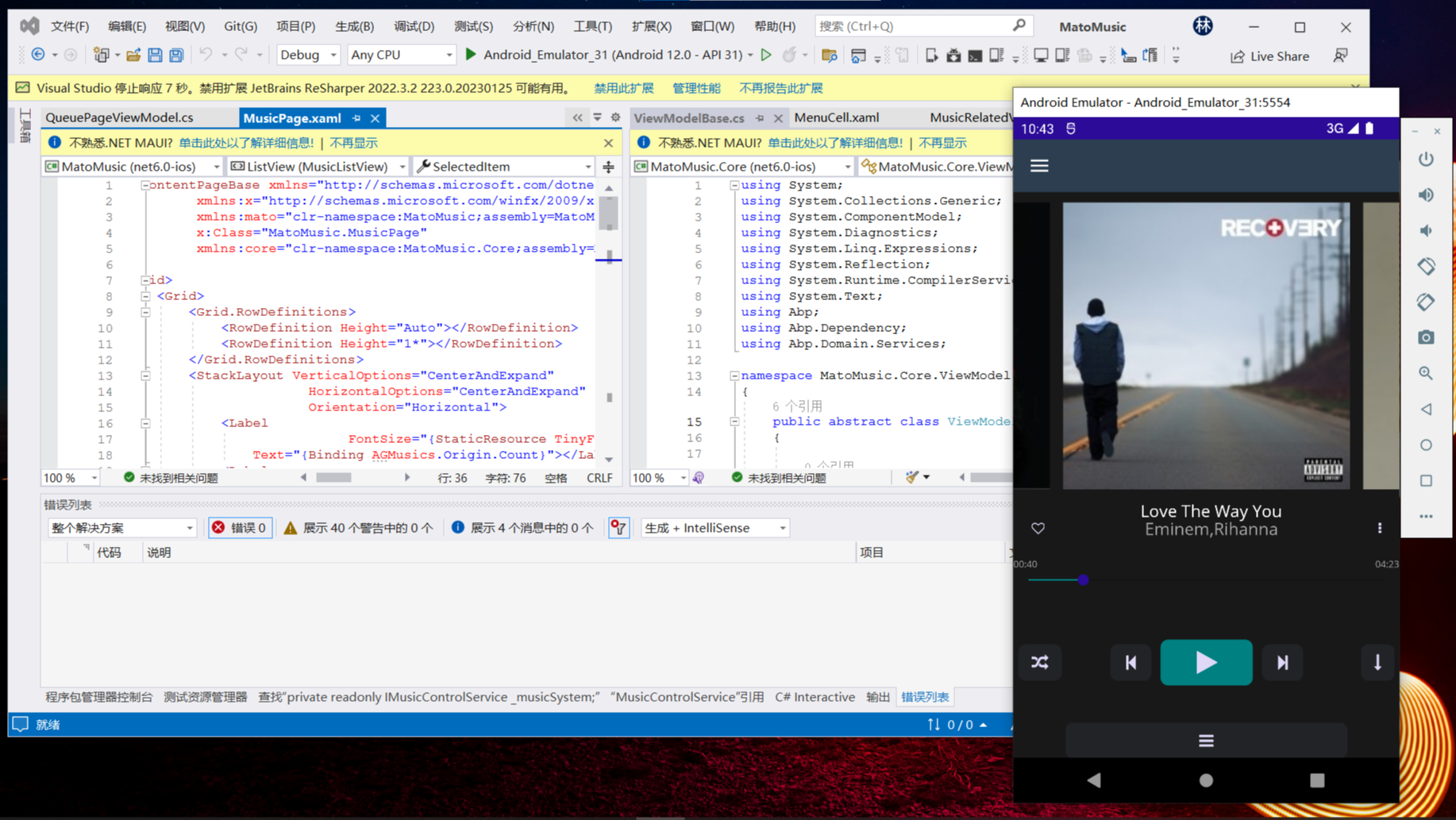Start debugging with the green play arrow

471,54
